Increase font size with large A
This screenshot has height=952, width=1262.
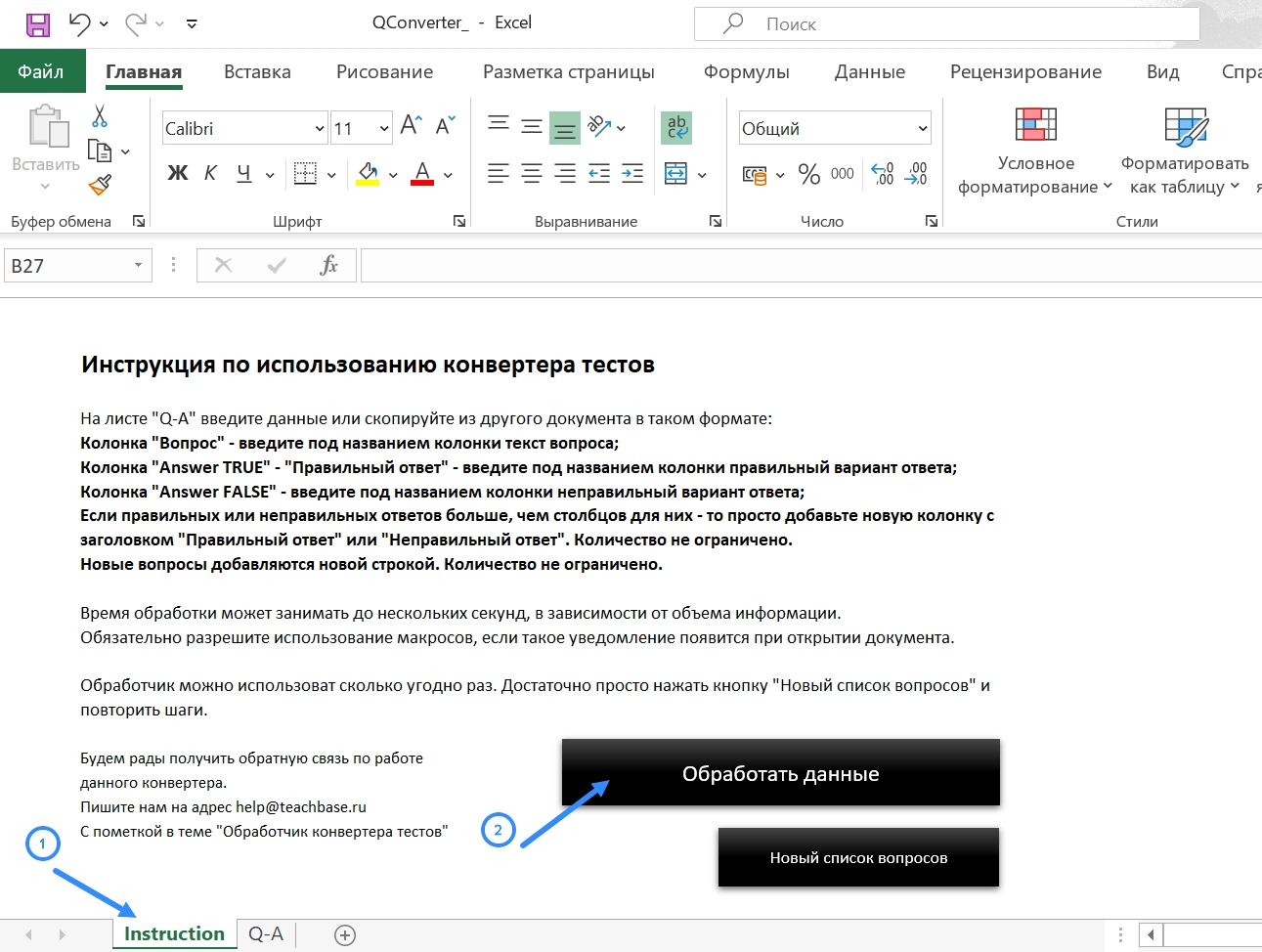tap(411, 125)
